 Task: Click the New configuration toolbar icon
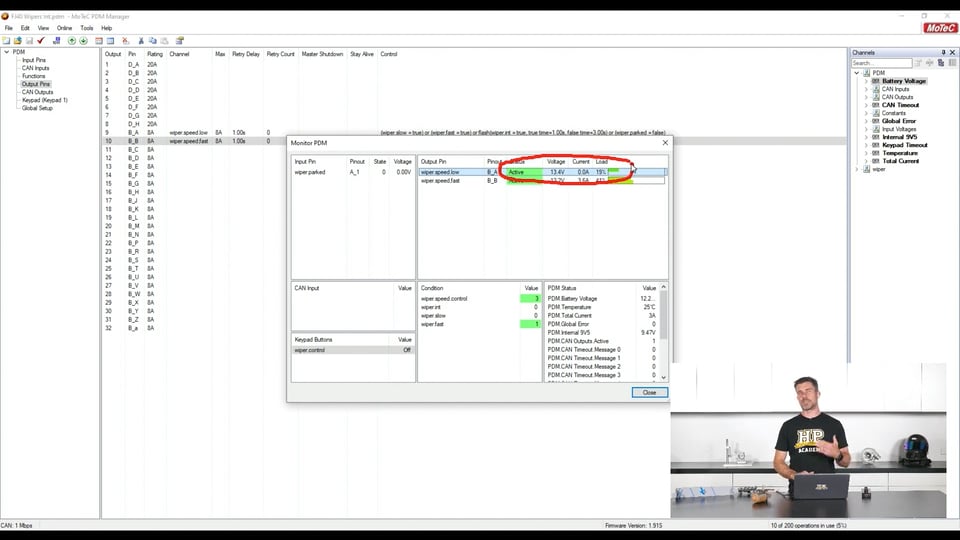(6, 40)
